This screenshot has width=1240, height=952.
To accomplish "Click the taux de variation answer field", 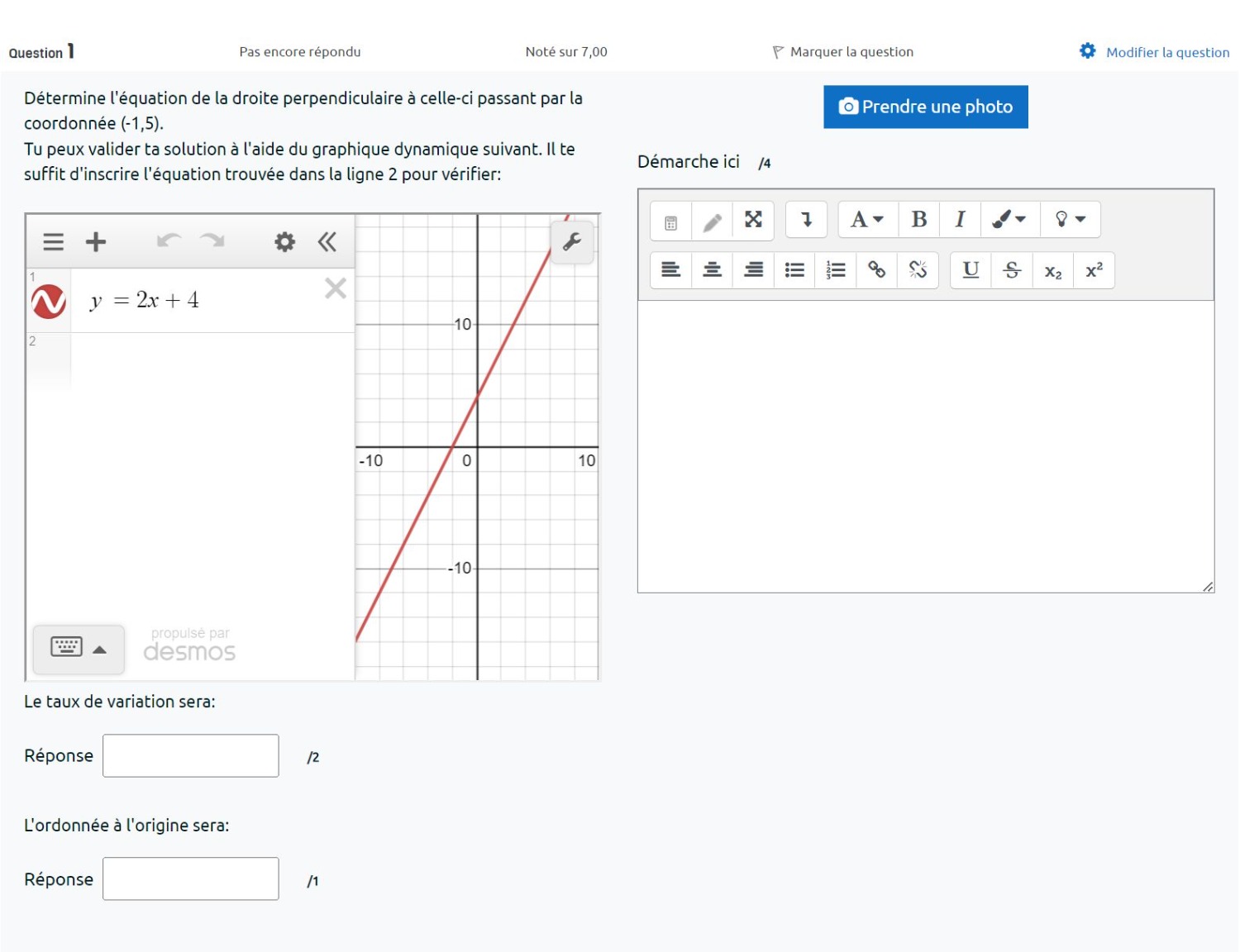I will [191, 755].
